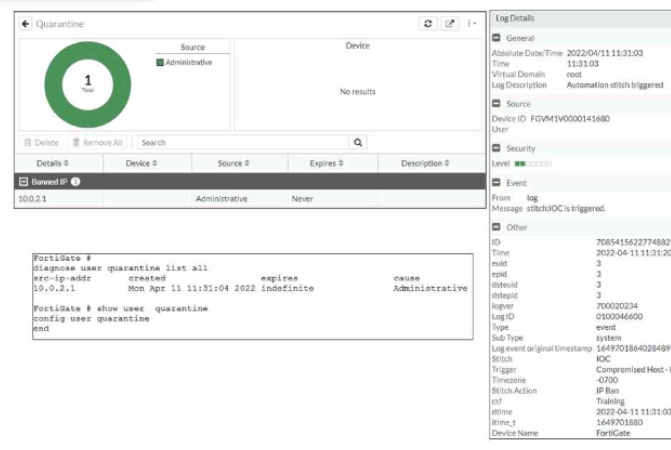Click the logver value 700020234
Viewport: 671px width, 450px height.
(x=616, y=306)
